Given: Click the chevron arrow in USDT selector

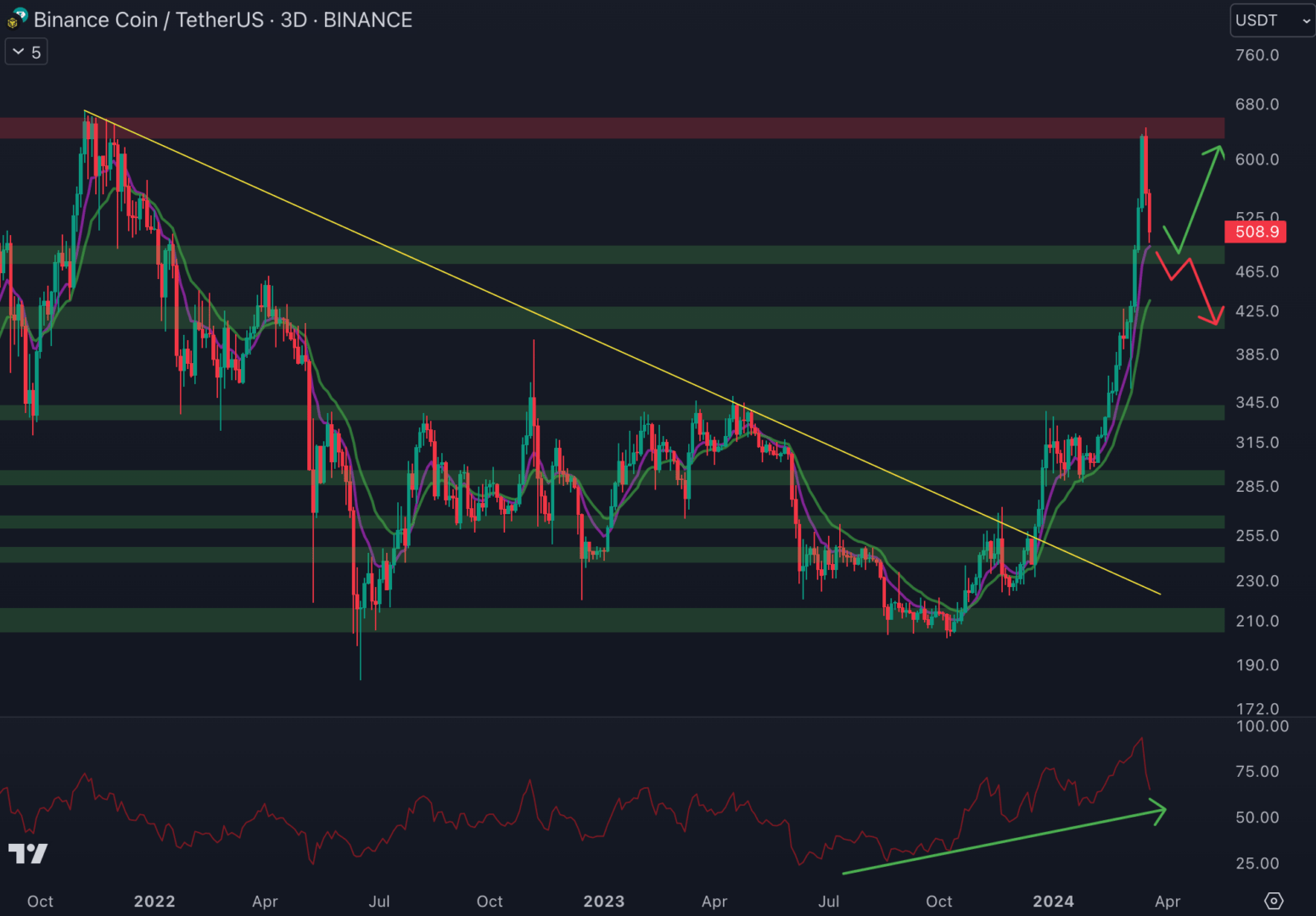Looking at the screenshot, I should [1306, 21].
